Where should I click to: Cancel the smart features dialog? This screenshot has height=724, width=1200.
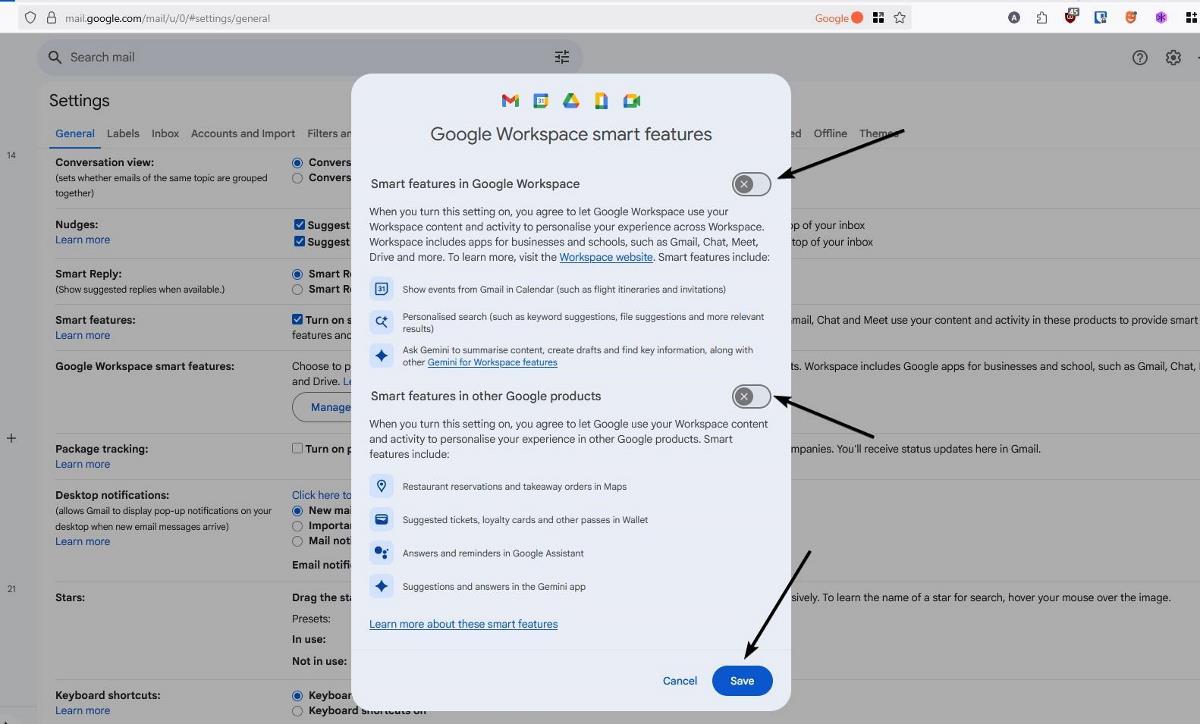680,681
